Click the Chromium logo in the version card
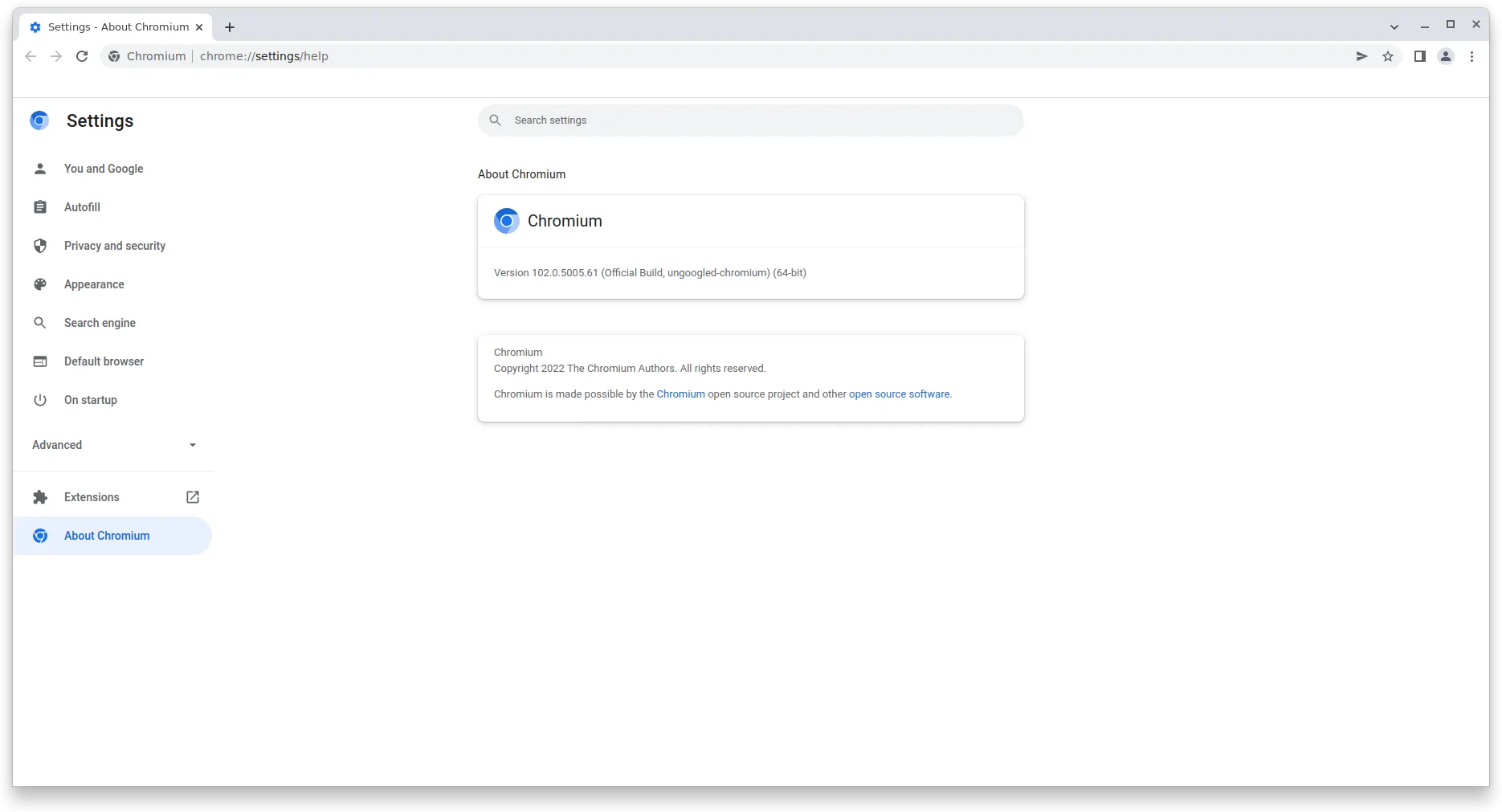The height and width of the screenshot is (812, 1502). pyautogui.click(x=507, y=221)
